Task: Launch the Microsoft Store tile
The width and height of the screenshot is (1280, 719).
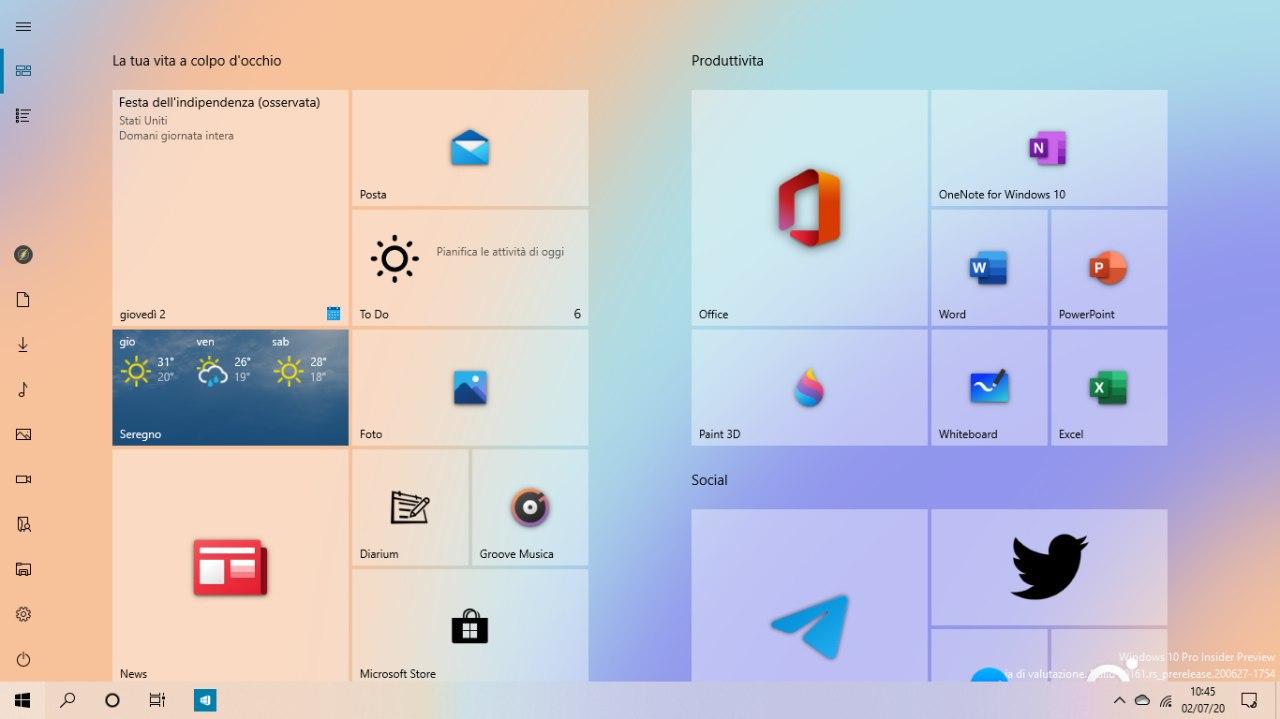Action: tap(470, 626)
